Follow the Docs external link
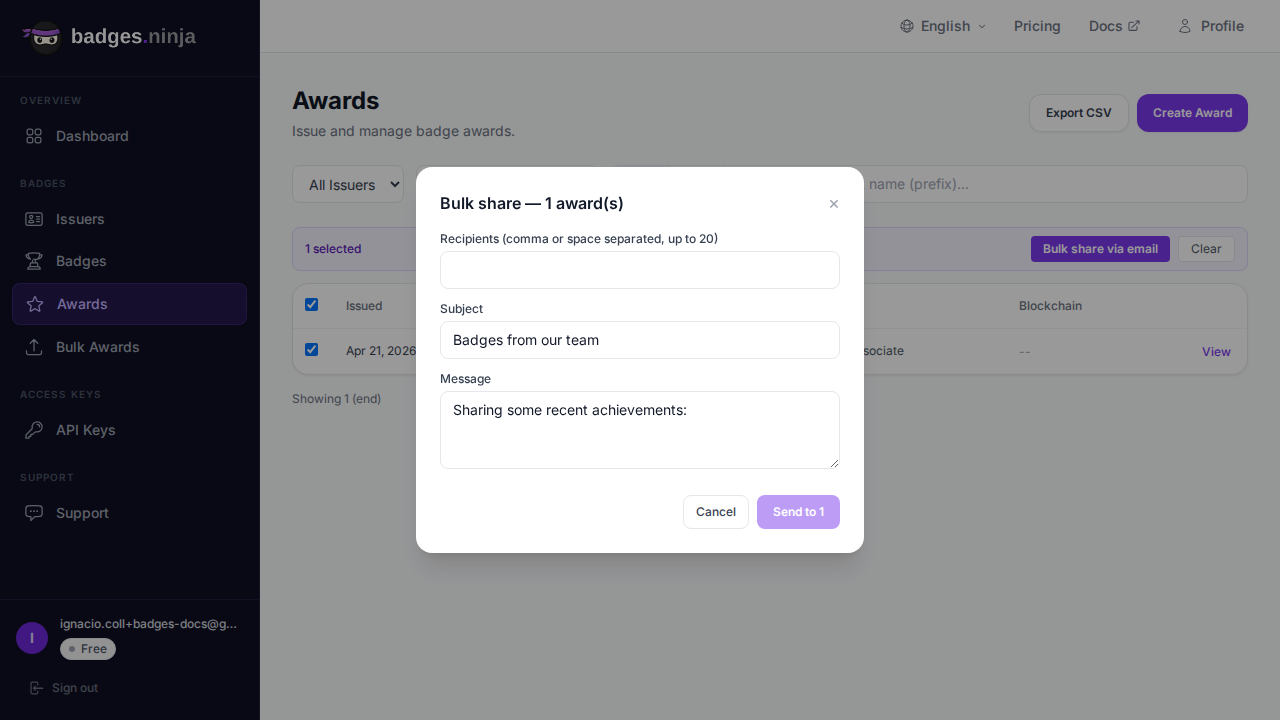Viewport: 1280px width, 720px height. pyautogui.click(x=1114, y=26)
